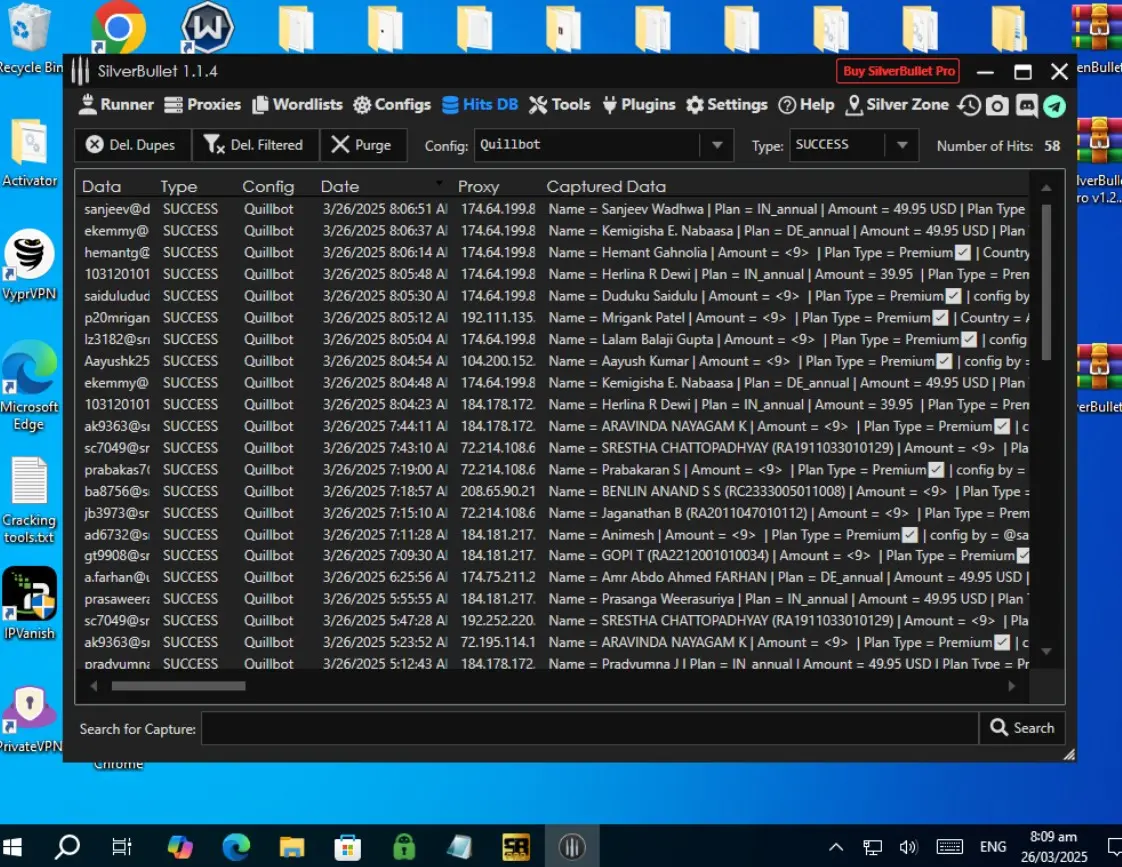Sort hits by the Data column header
This screenshot has width=1122, height=867.
(102, 187)
